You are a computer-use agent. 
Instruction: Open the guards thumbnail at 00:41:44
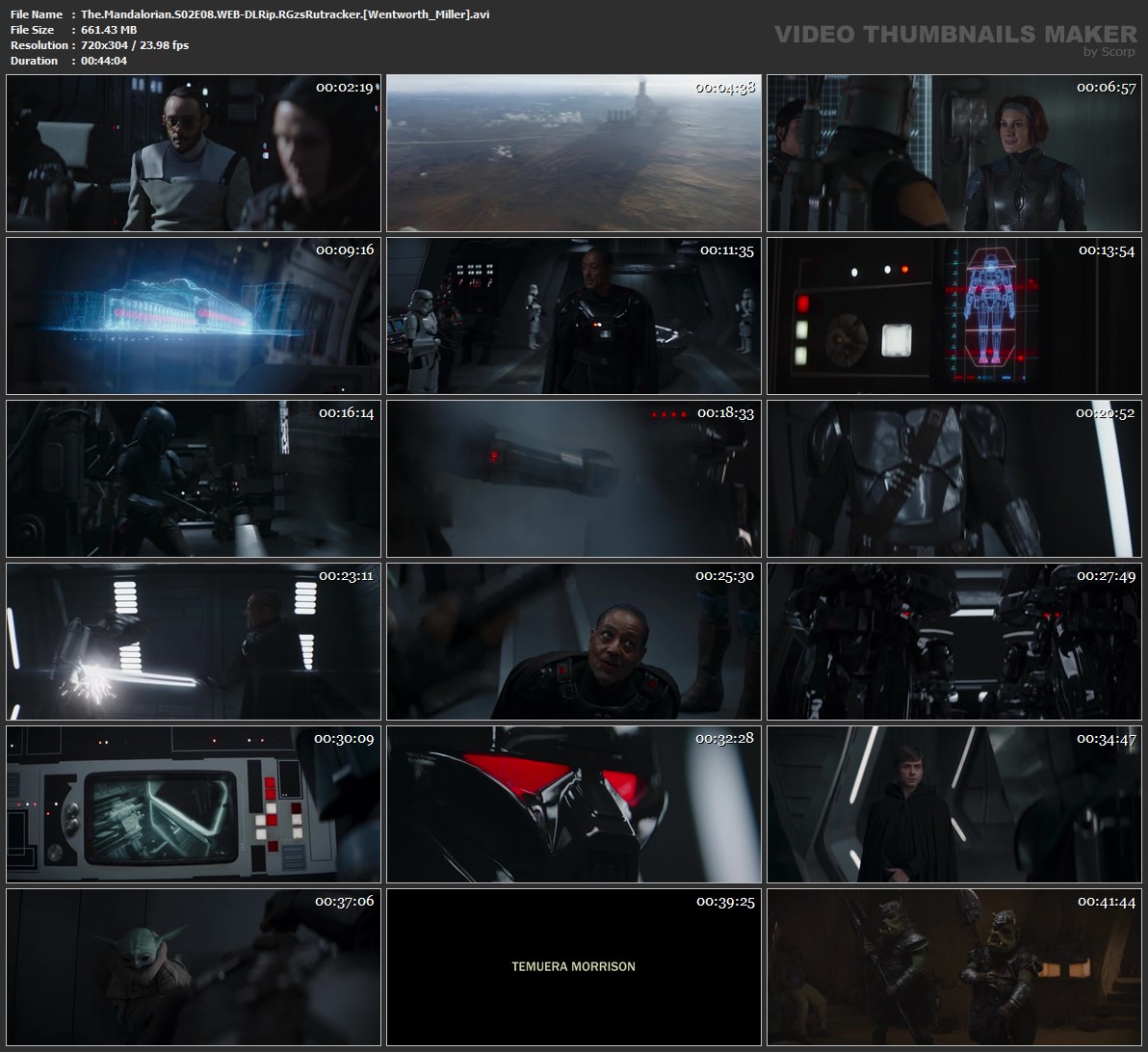point(954,967)
